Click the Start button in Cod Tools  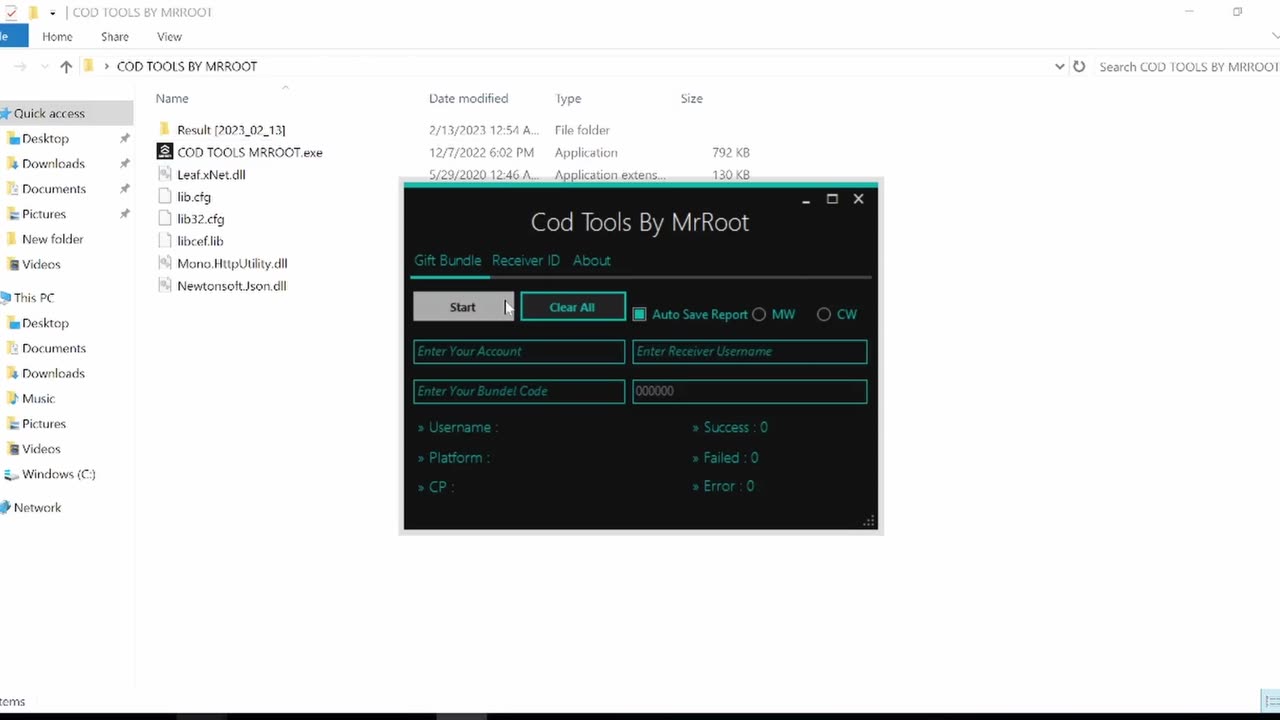[463, 307]
